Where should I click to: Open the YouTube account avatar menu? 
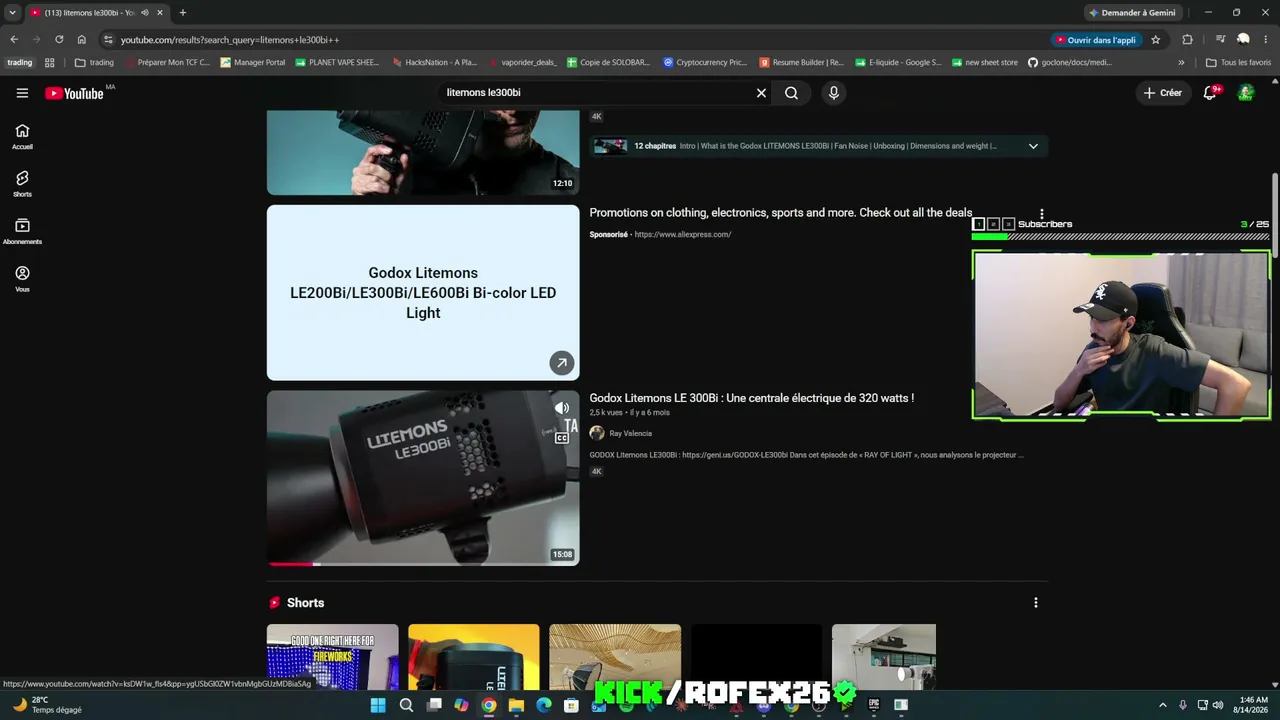coord(1246,93)
